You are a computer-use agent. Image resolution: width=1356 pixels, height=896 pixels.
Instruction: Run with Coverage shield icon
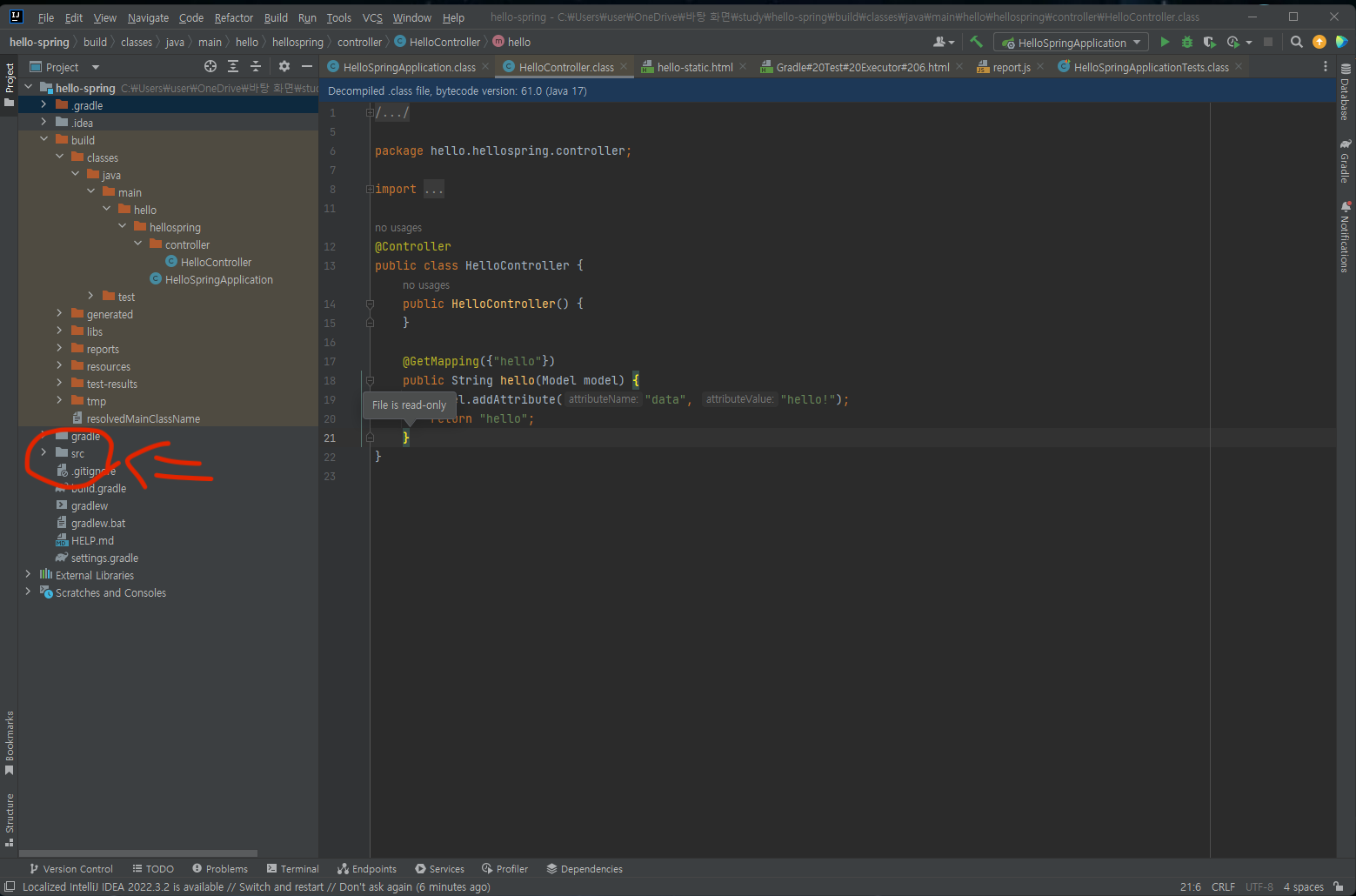pyautogui.click(x=1209, y=42)
